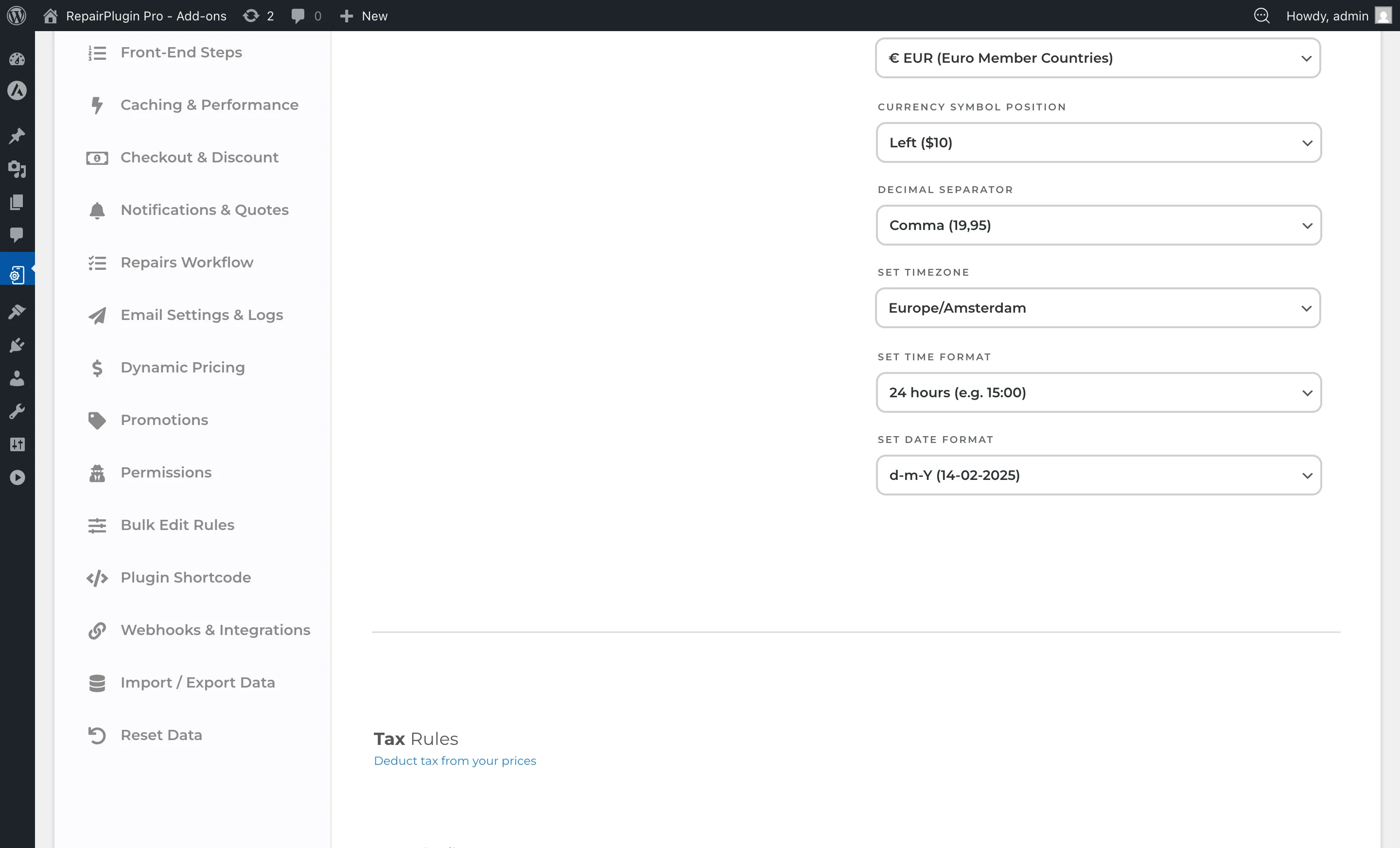
Task: Open the Currency Symbol Position dropdown
Action: (x=1098, y=142)
